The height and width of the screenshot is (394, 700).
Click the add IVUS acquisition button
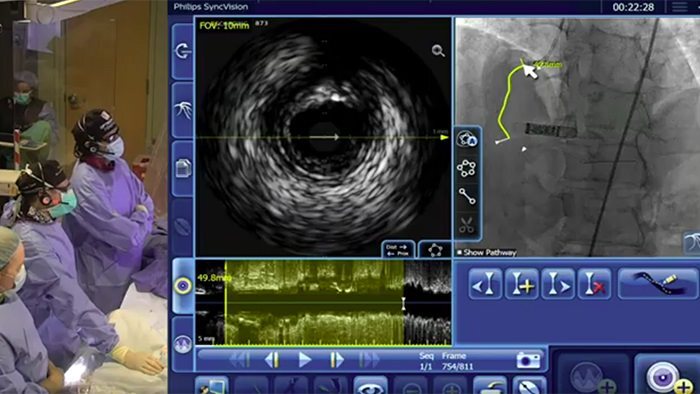tap(668, 376)
